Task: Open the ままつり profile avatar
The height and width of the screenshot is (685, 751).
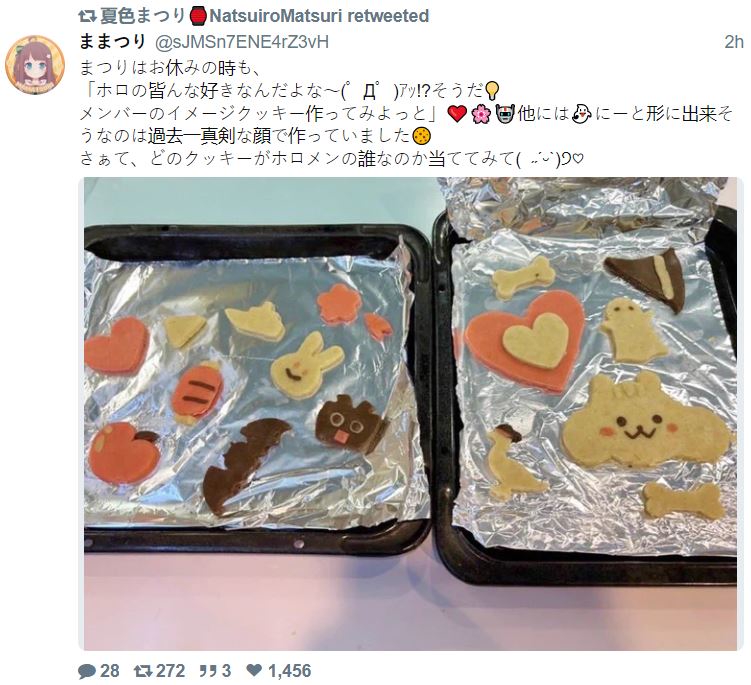Action: pos(34,64)
